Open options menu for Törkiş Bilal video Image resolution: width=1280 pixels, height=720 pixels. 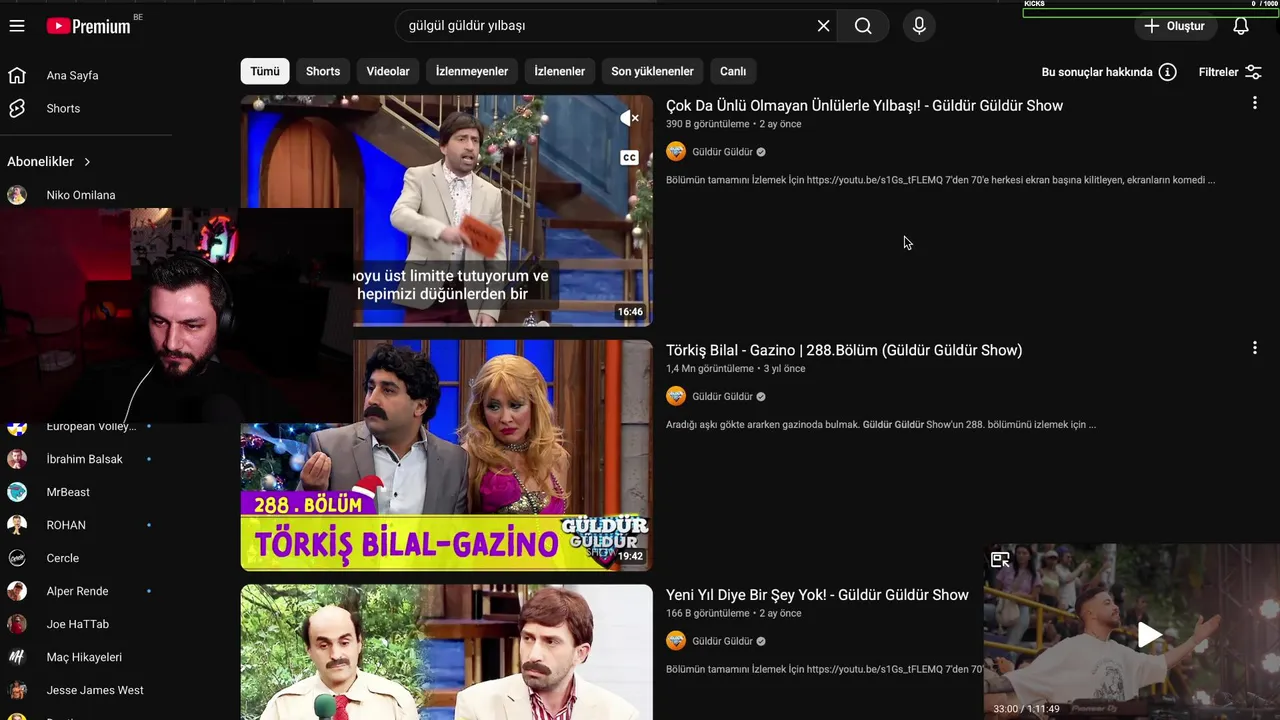click(x=1254, y=348)
